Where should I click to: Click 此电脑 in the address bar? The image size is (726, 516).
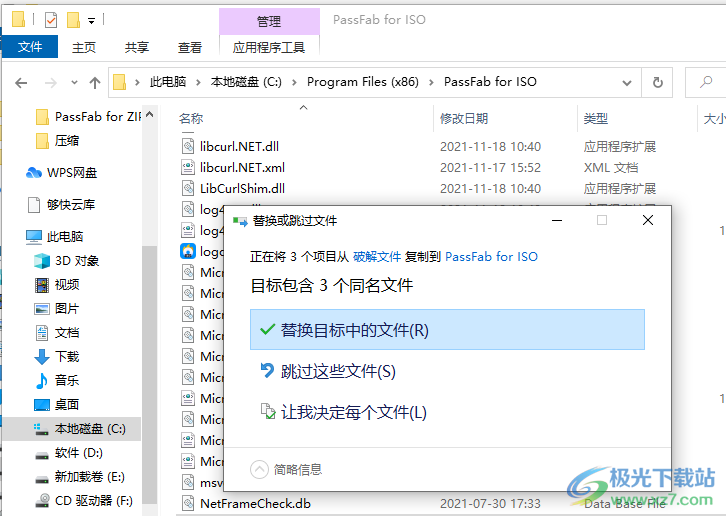point(168,82)
